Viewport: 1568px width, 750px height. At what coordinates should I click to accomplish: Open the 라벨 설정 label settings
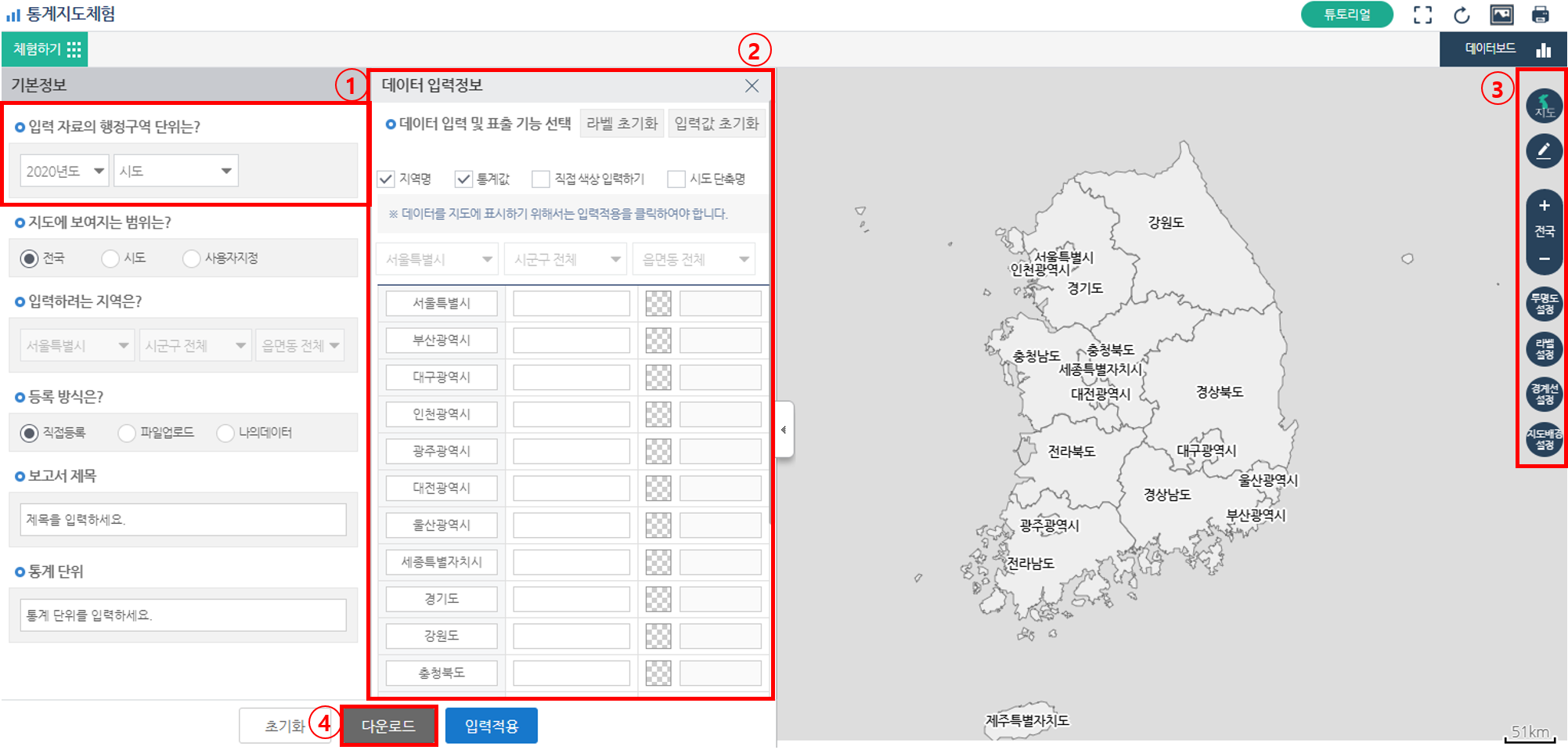pos(1543,349)
